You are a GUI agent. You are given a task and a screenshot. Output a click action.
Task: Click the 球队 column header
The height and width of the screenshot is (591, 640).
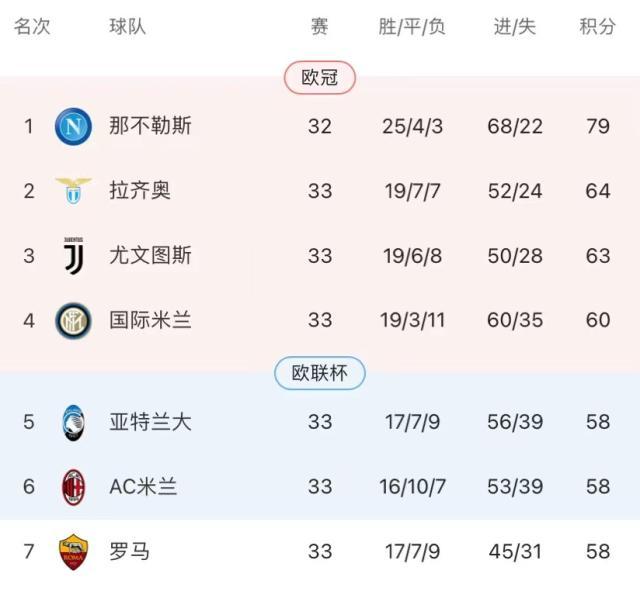(x=128, y=27)
